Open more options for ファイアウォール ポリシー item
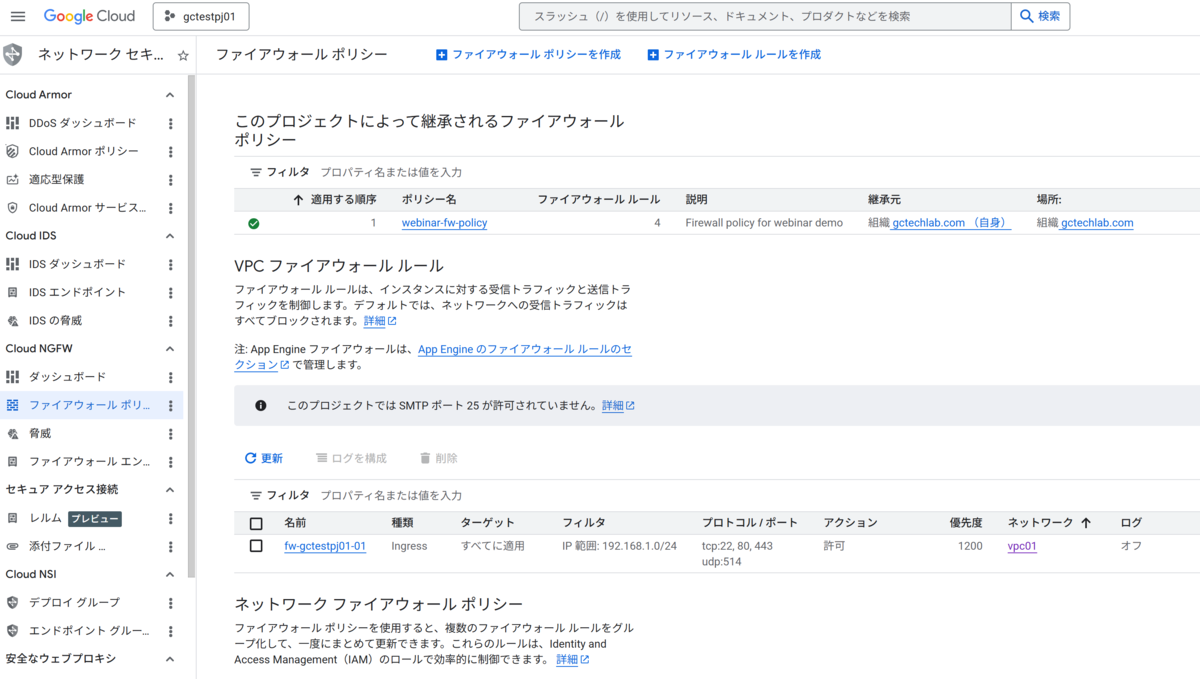The height and width of the screenshot is (679, 1200). tap(170, 406)
